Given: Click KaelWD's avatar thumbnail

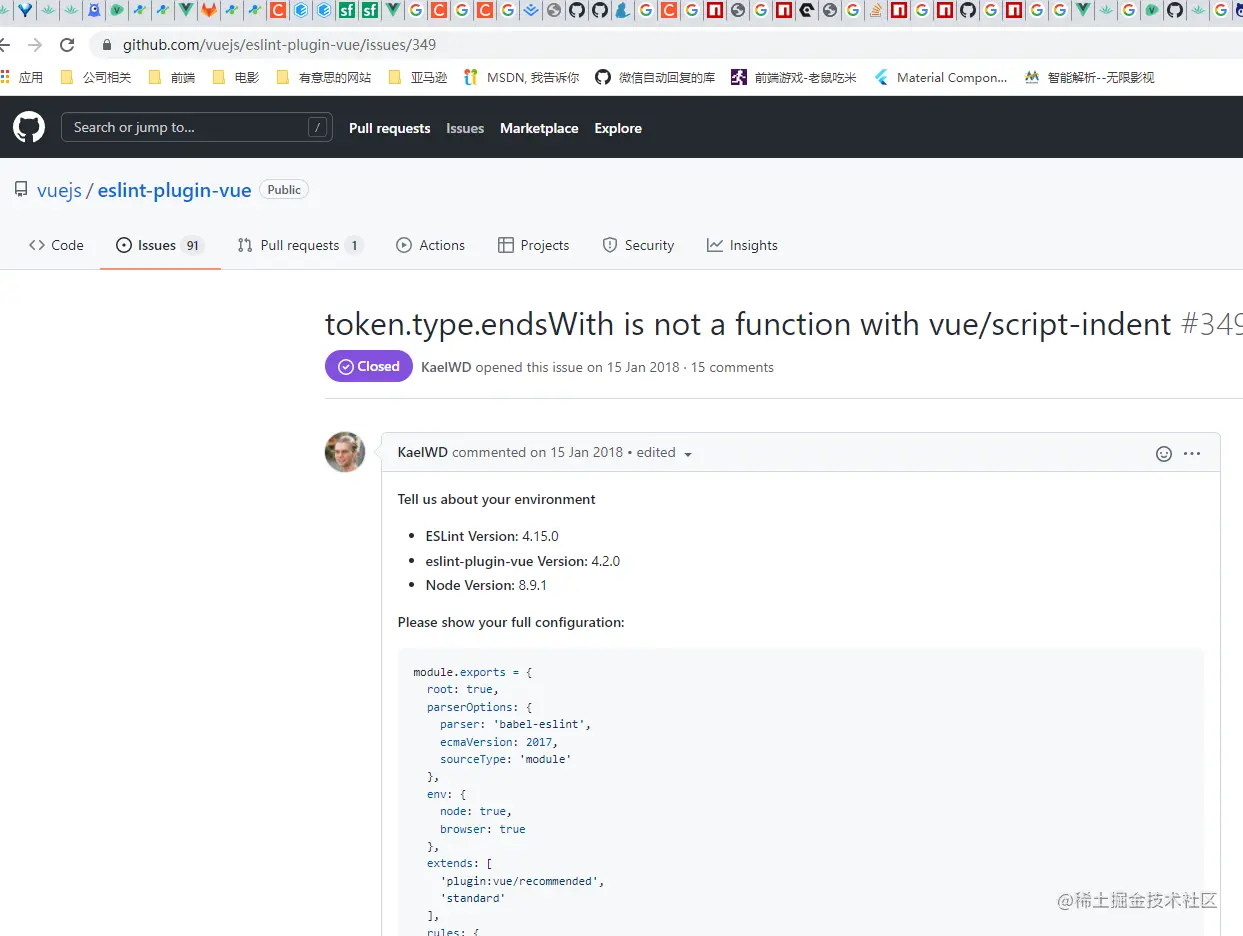Looking at the screenshot, I should (x=344, y=452).
